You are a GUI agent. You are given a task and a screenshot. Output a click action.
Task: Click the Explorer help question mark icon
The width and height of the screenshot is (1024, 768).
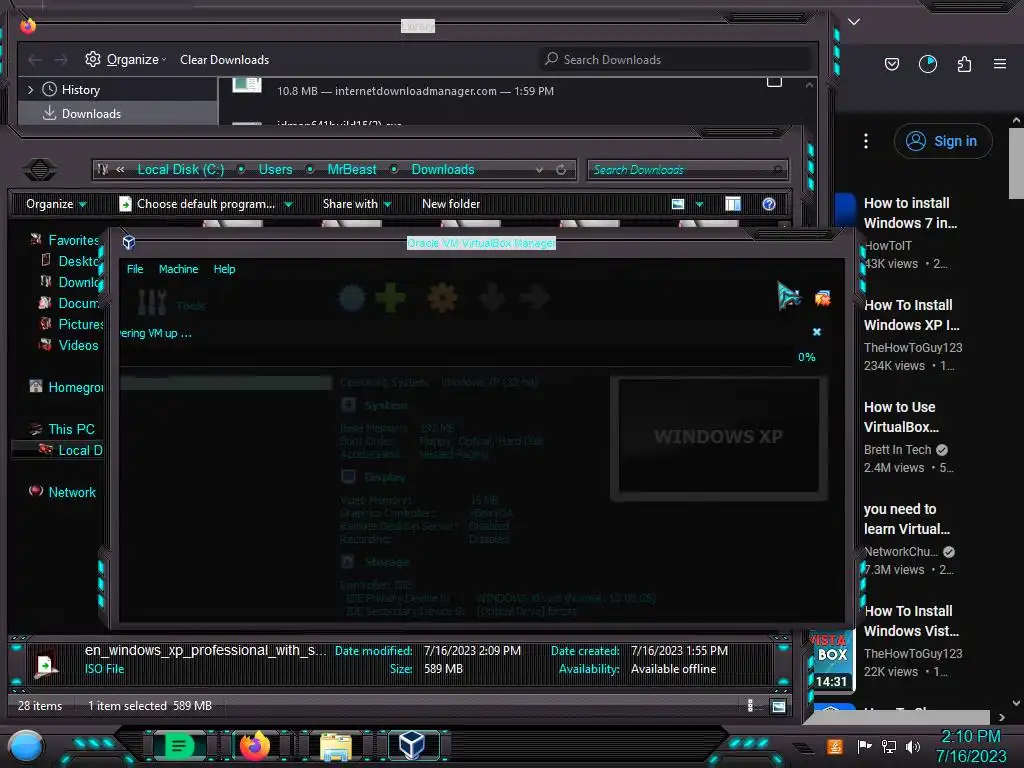tap(769, 204)
